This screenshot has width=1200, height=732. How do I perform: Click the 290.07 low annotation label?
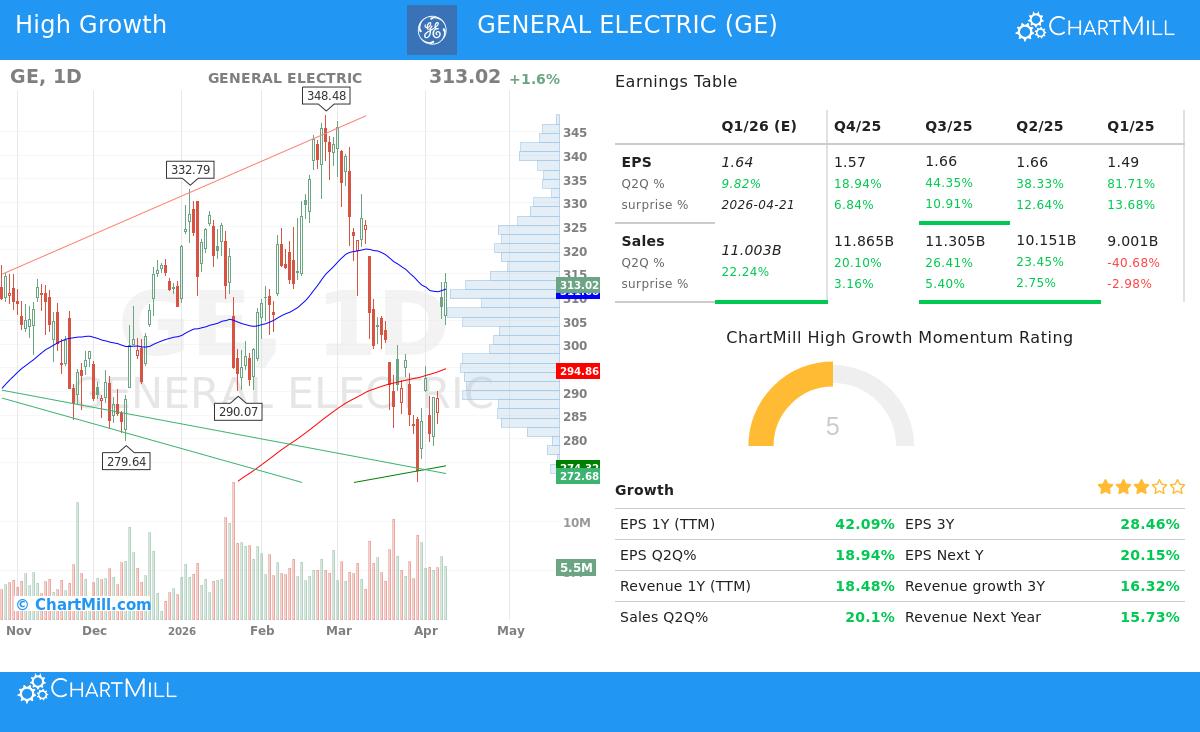click(x=239, y=411)
